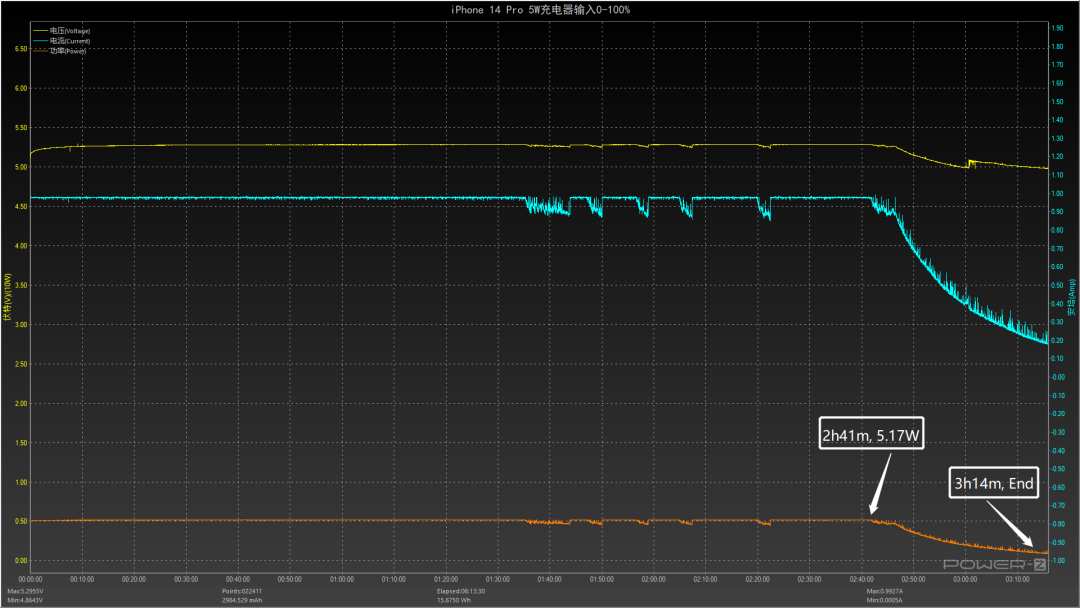Click the Min:0.0005A status value
Viewport: 1080px width, 608px height.
pos(884,600)
